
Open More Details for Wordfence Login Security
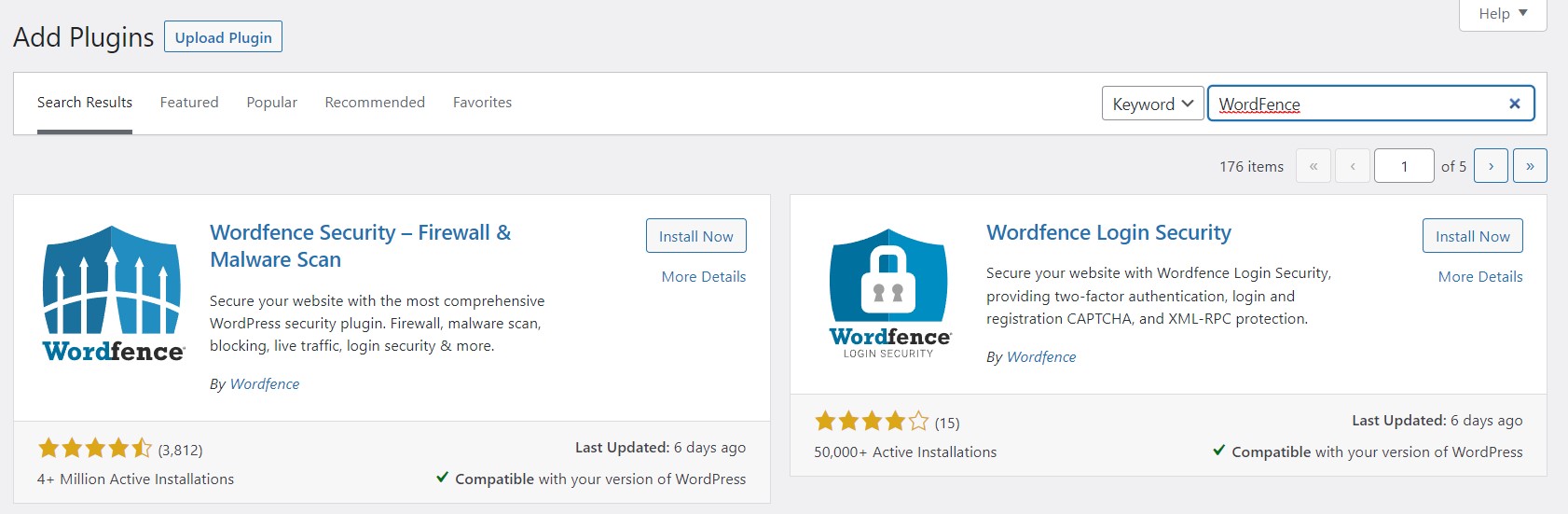click(1479, 277)
